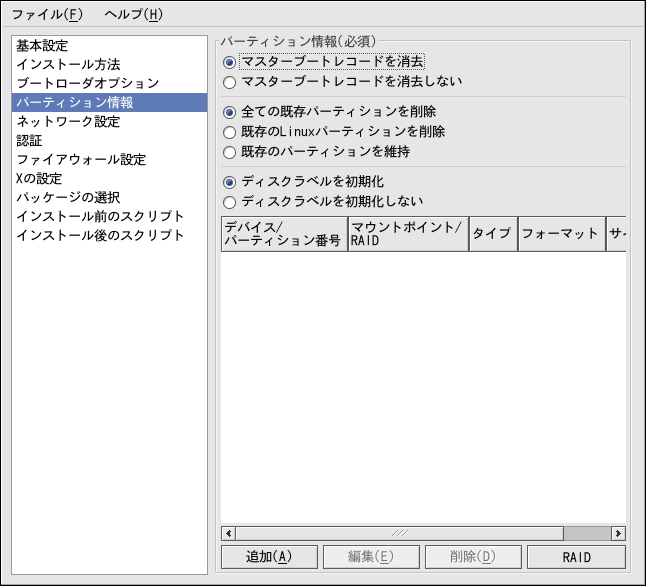Select 既存のLinuxパーティションを削除 radio button
Image resolution: width=646 pixels, height=586 pixels.
point(230,132)
